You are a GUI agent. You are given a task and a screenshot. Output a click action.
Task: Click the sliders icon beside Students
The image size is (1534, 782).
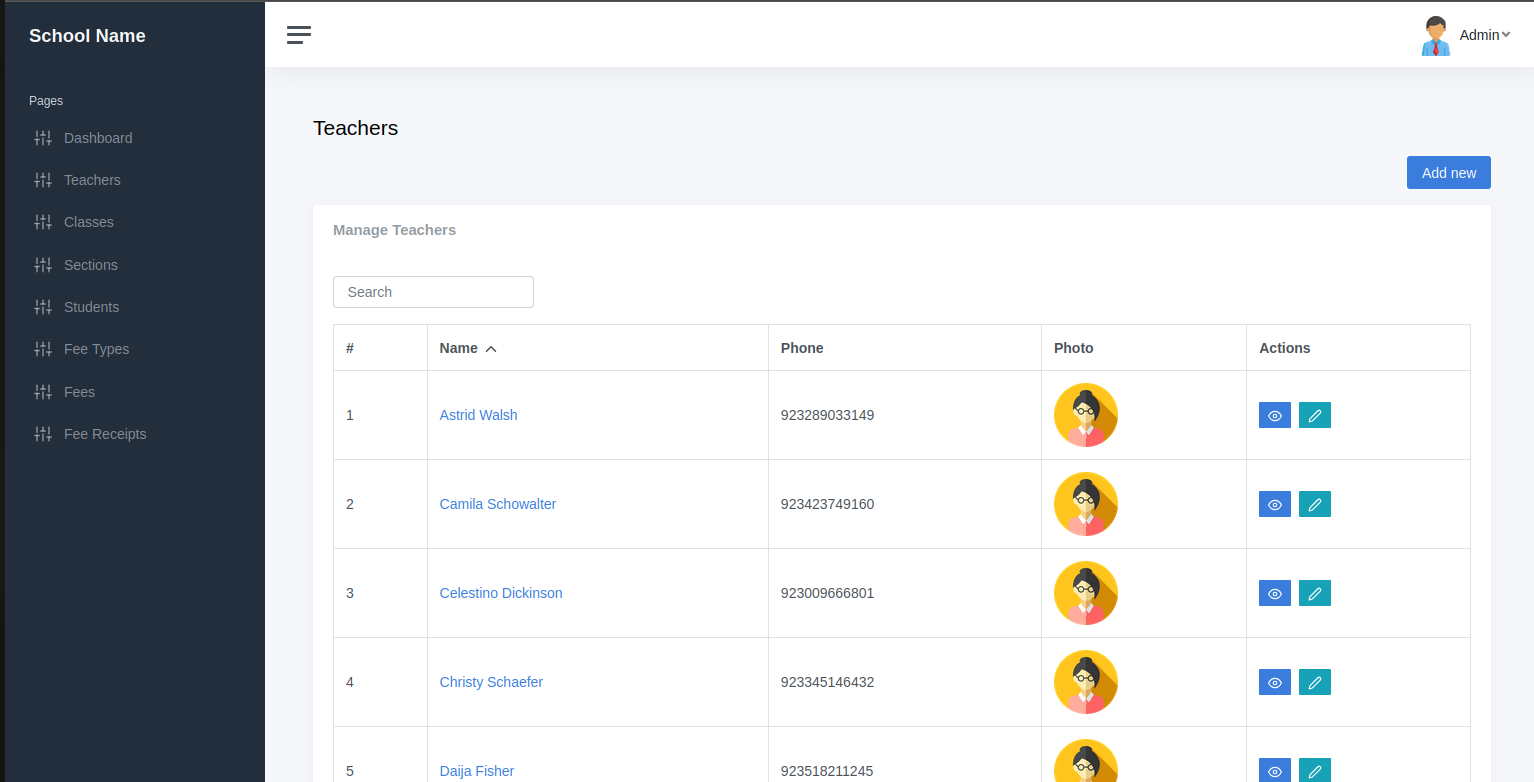(42, 307)
